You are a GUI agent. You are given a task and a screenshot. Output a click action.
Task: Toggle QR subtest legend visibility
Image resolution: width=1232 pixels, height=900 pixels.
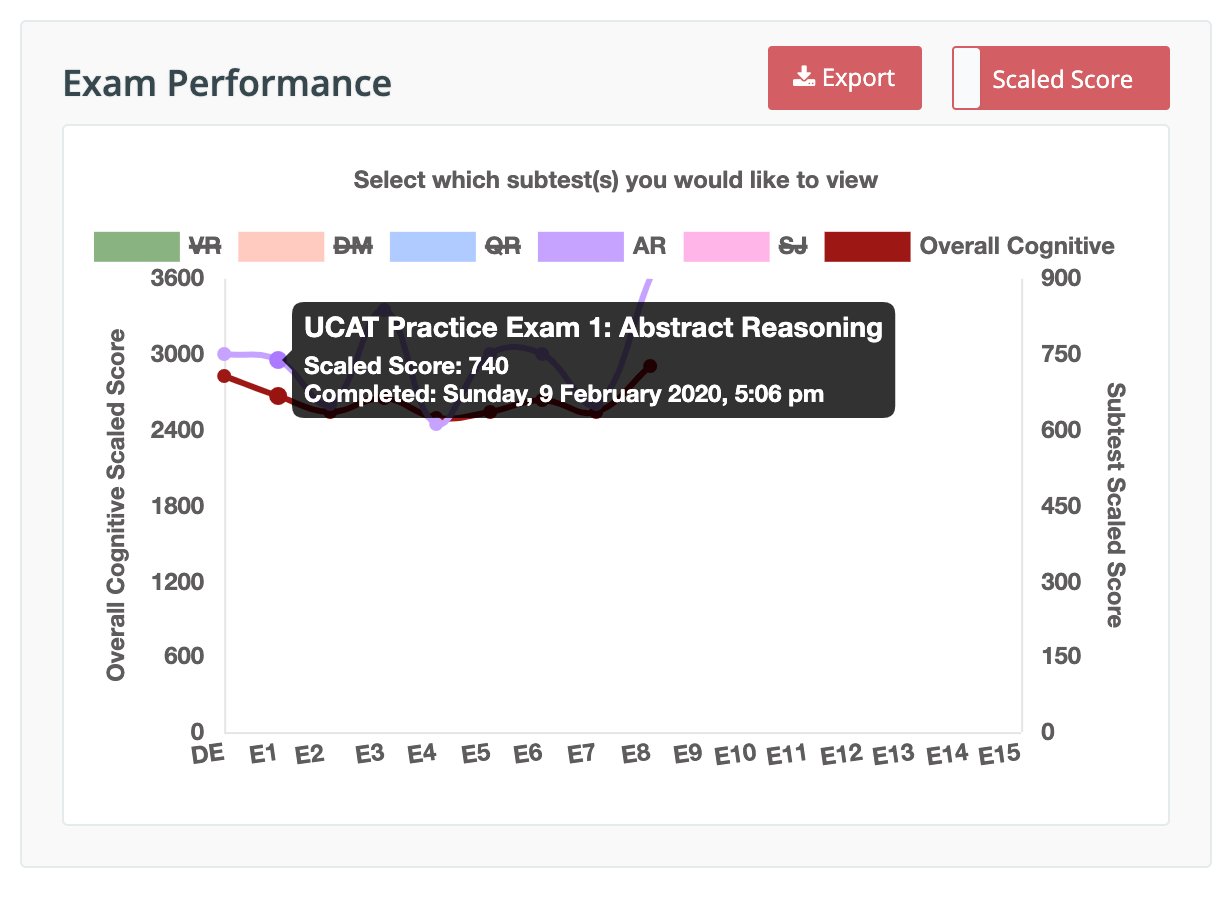click(x=501, y=246)
